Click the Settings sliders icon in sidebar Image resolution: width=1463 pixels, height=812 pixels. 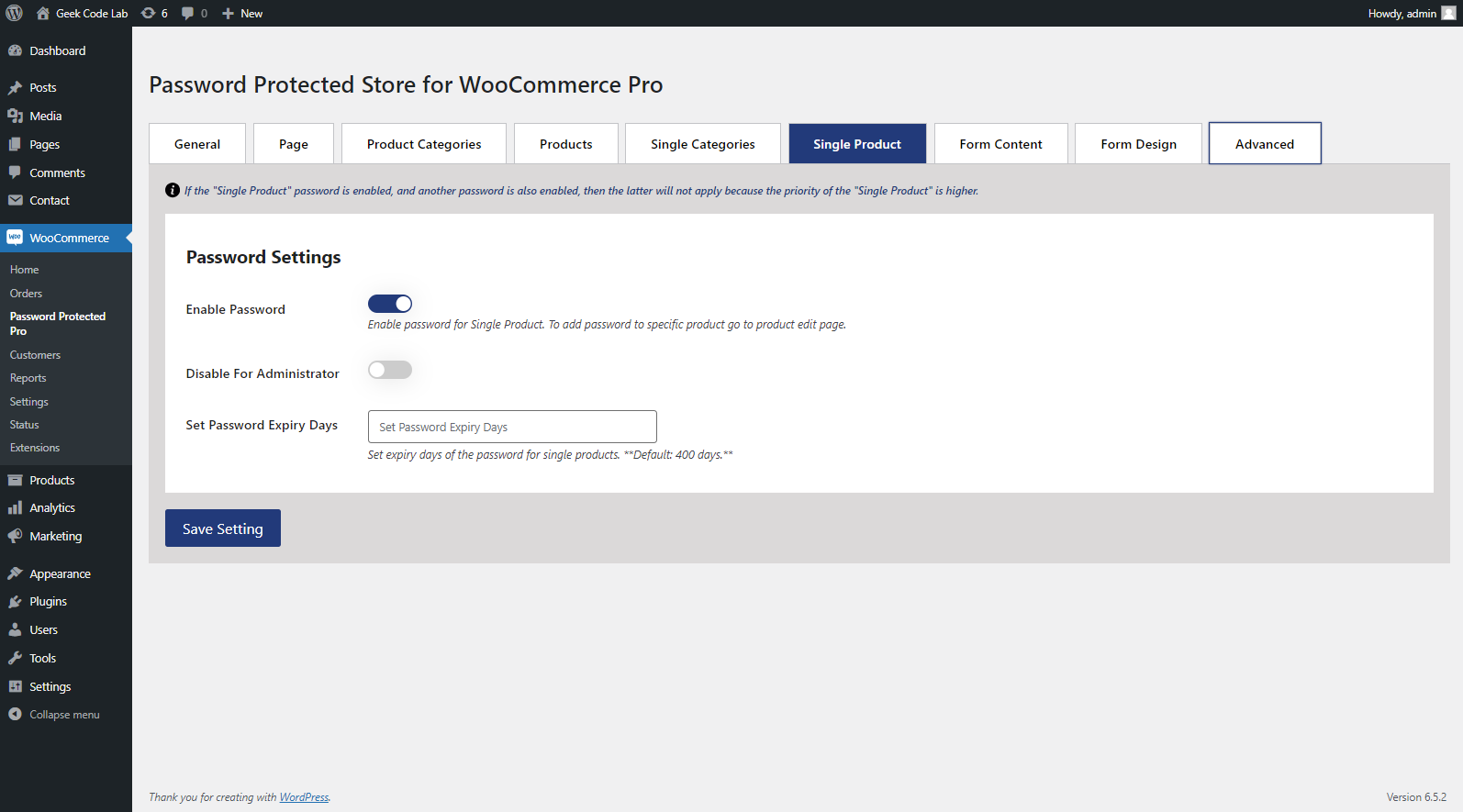15,686
